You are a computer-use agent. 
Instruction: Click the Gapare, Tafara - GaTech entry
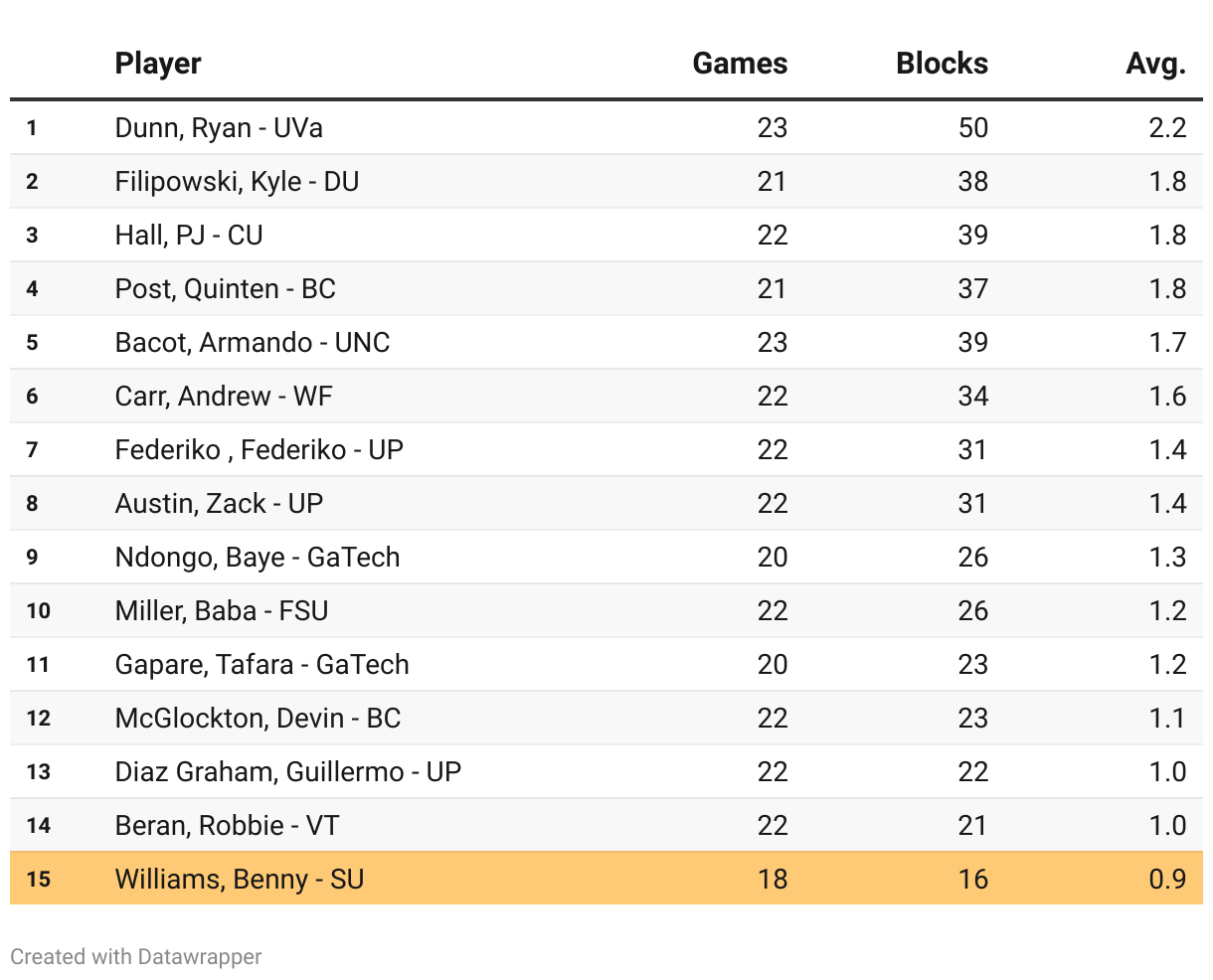[x=262, y=665]
